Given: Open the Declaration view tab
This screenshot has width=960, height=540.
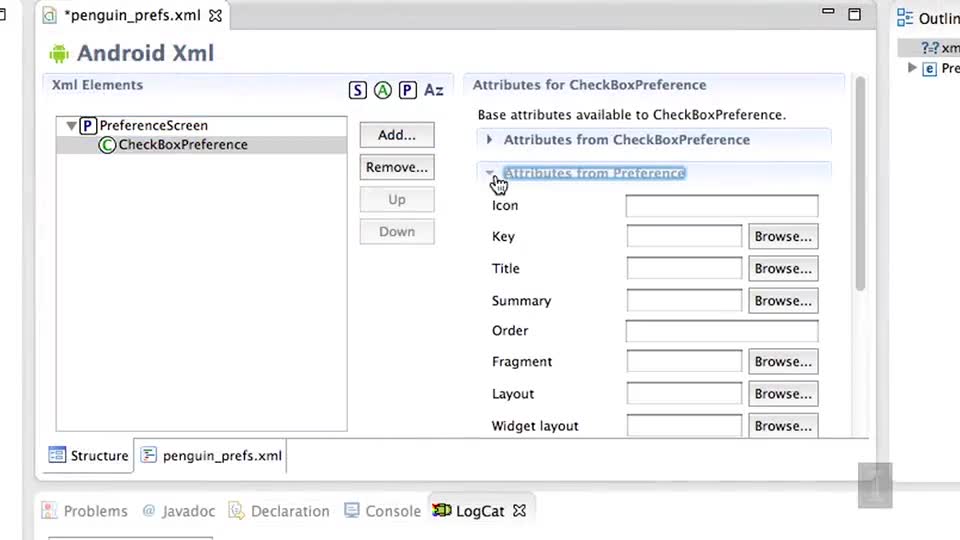Looking at the screenshot, I should click(x=279, y=511).
